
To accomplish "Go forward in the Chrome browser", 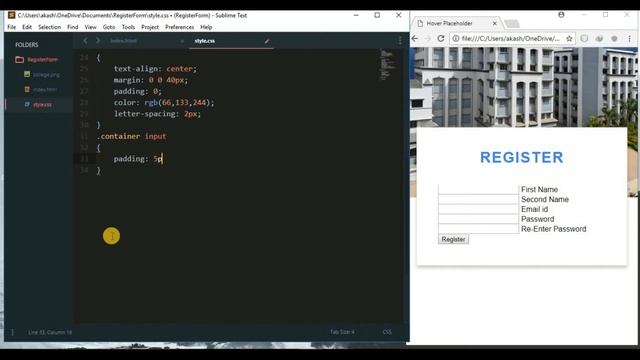I will [x=428, y=38].
